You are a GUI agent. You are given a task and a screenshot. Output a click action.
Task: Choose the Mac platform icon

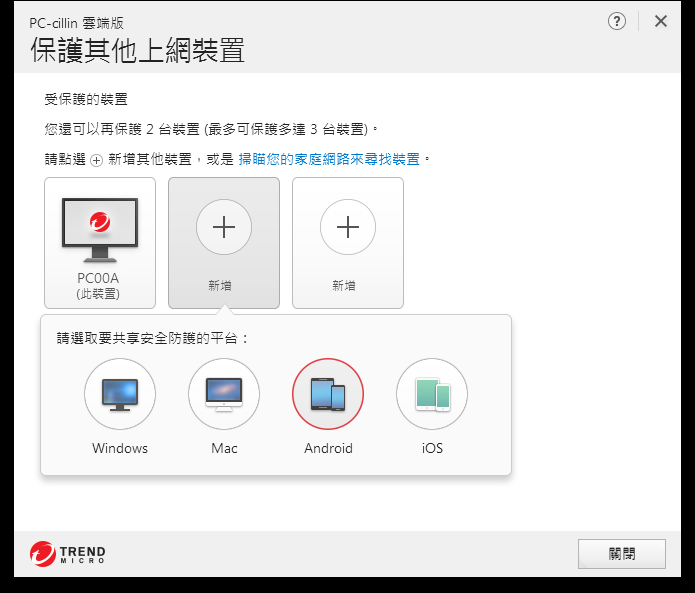pos(224,394)
